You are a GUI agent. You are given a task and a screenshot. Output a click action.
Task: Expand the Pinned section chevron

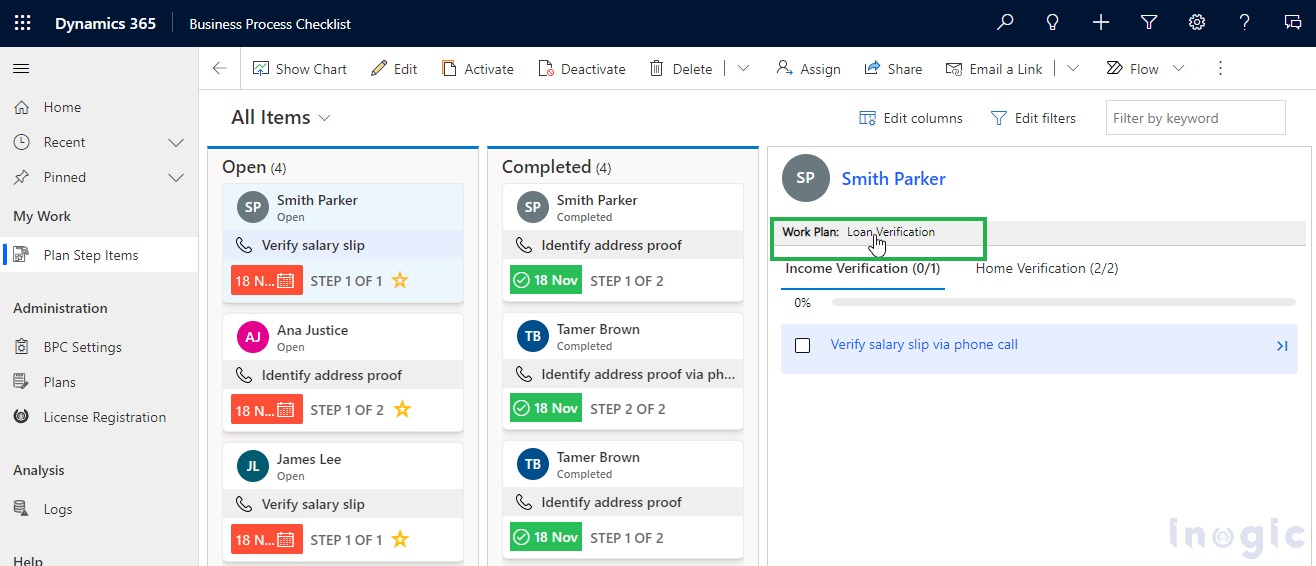click(176, 177)
